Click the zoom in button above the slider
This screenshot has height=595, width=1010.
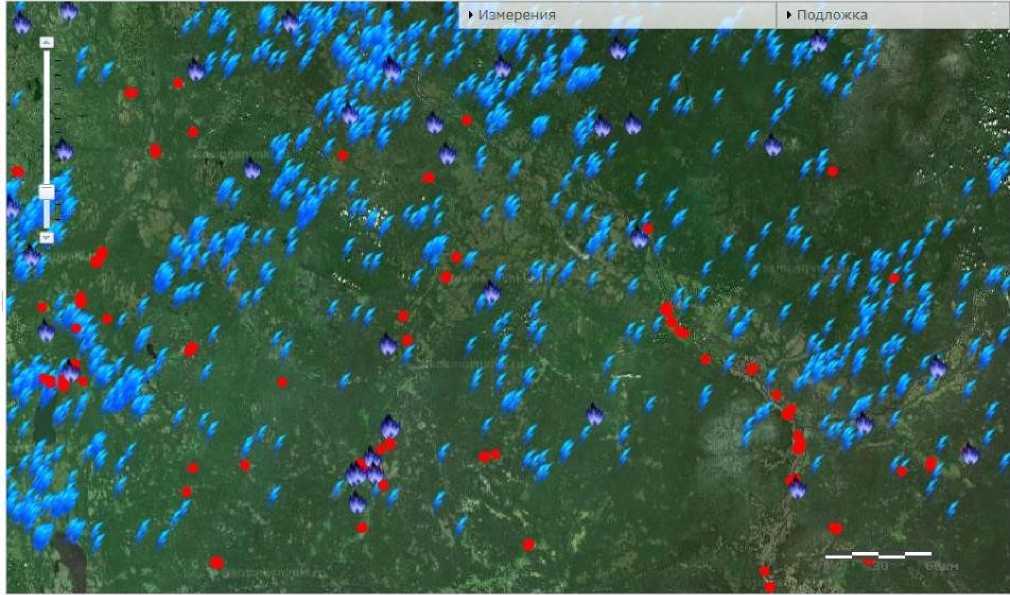[x=46, y=42]
